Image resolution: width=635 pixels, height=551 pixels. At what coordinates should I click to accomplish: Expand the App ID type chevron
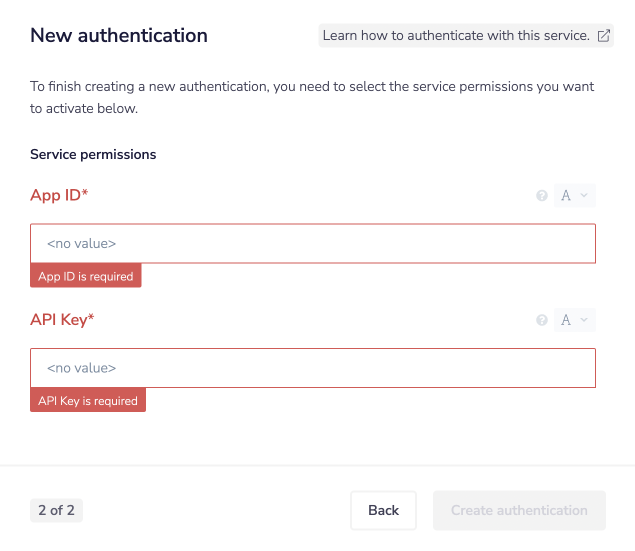pos(585,196)
